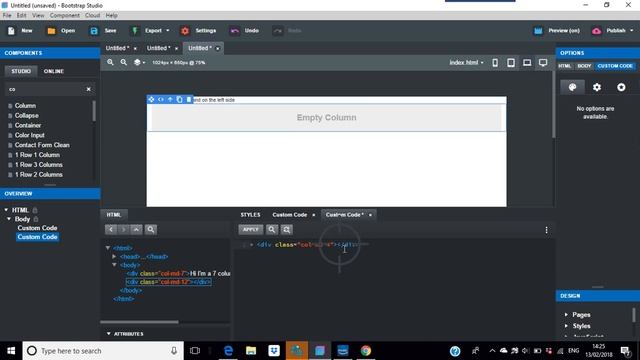
Task: Open the View menu
Action: 38,16
